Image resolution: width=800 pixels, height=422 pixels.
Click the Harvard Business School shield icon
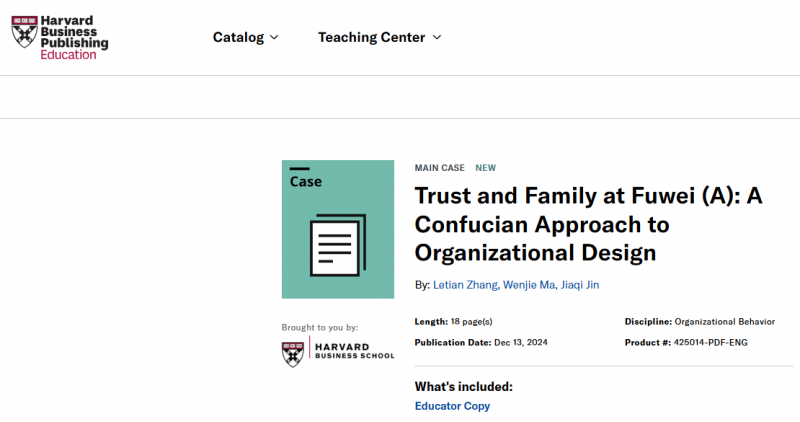293,354
